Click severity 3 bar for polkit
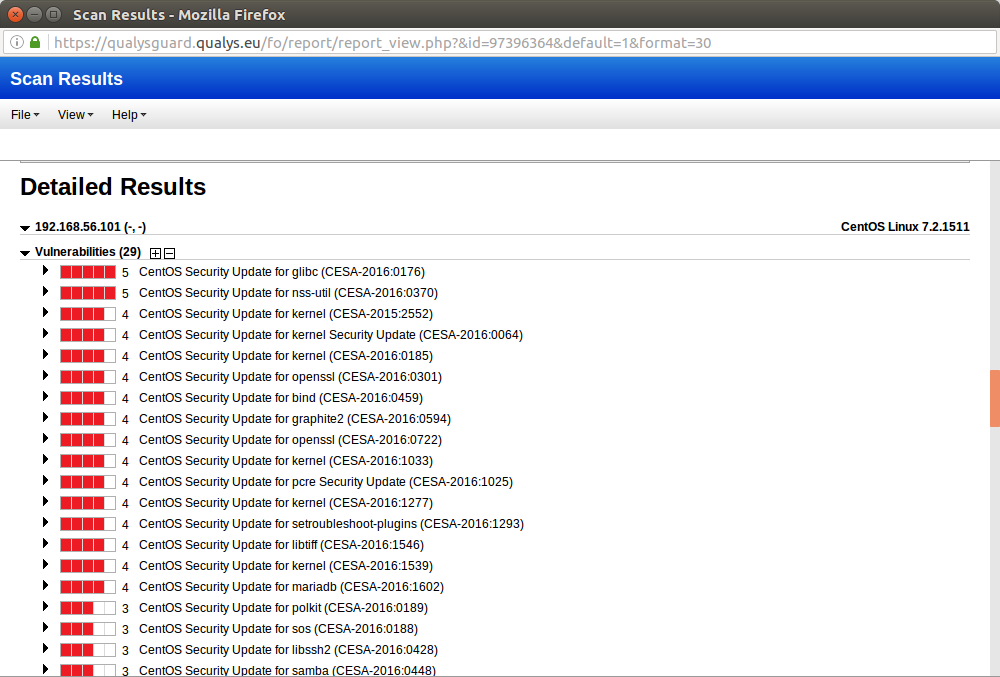The width and height of the screenshot is (1000, 677). coord(88,608)
